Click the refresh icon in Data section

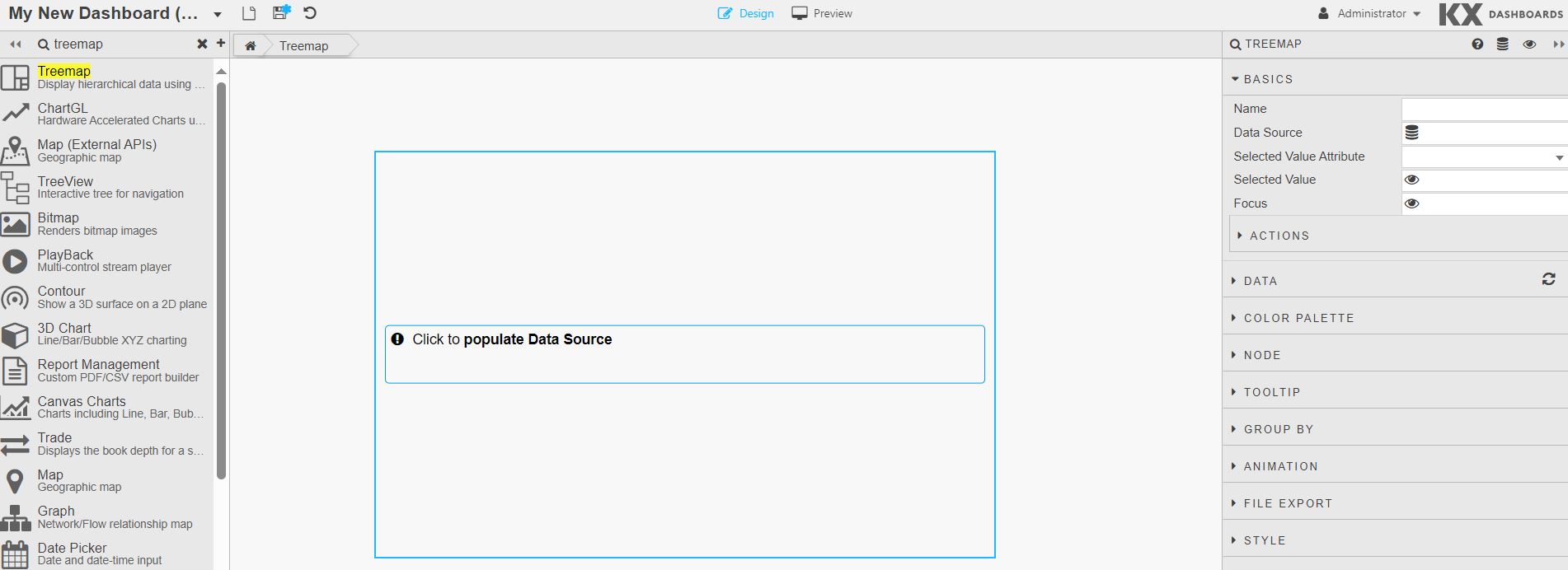(1548, 280)
